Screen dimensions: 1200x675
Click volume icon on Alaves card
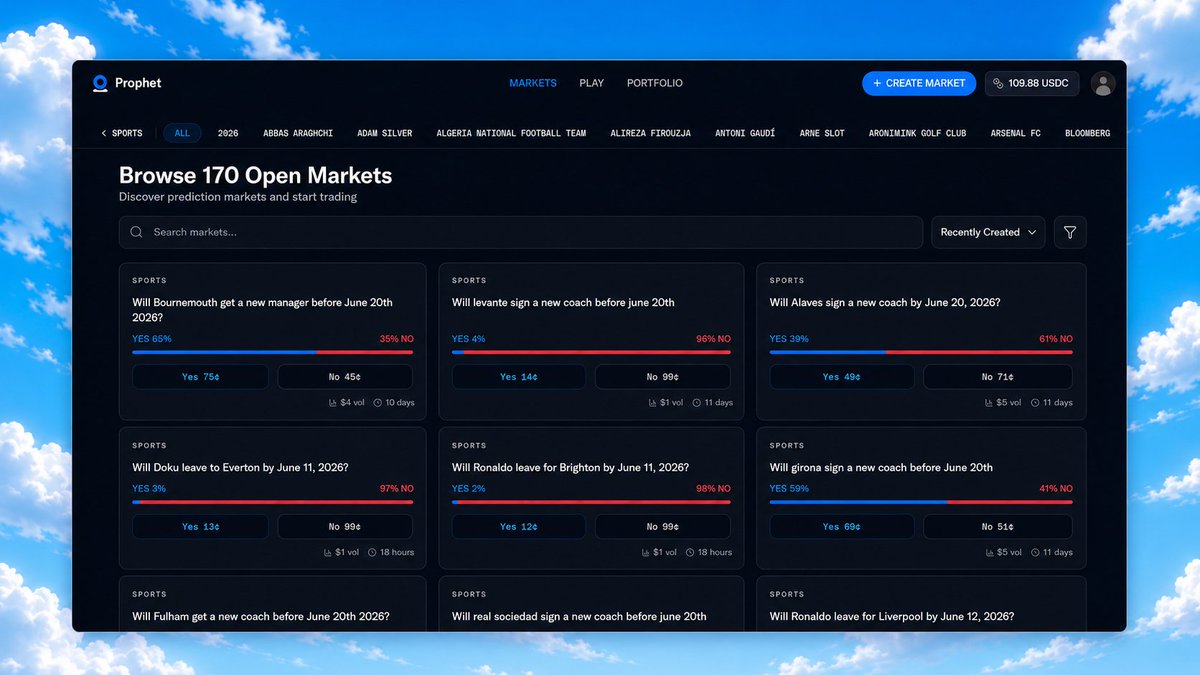pos(989,403)
